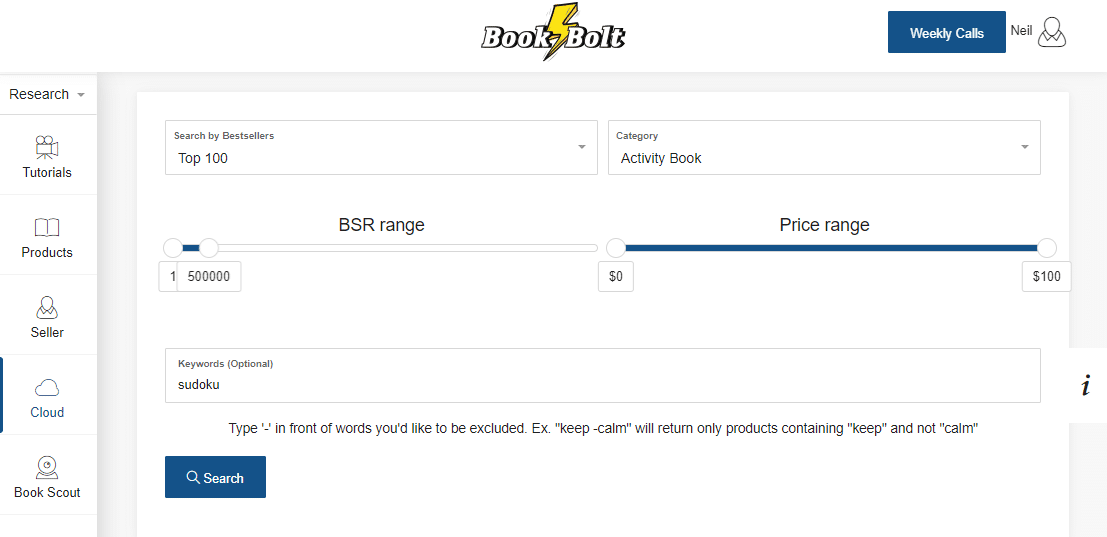Select the Cloud menu label
This screenshot has height=537, width=1107.
coord(47,412)
